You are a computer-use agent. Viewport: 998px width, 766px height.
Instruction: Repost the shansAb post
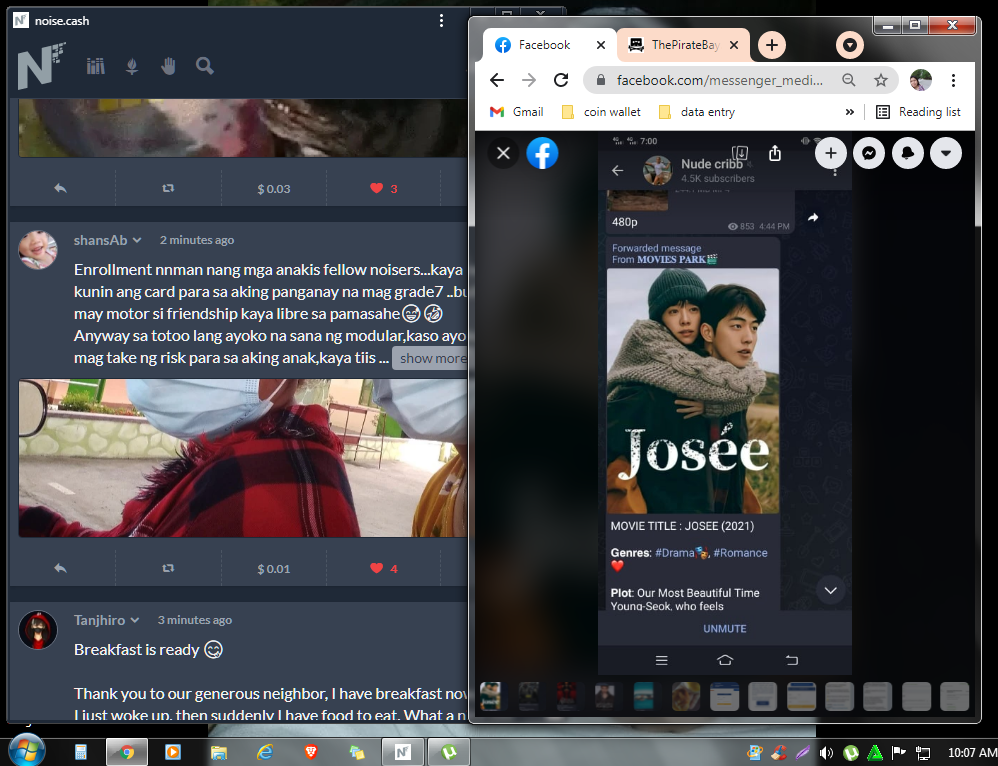[168, 568]
